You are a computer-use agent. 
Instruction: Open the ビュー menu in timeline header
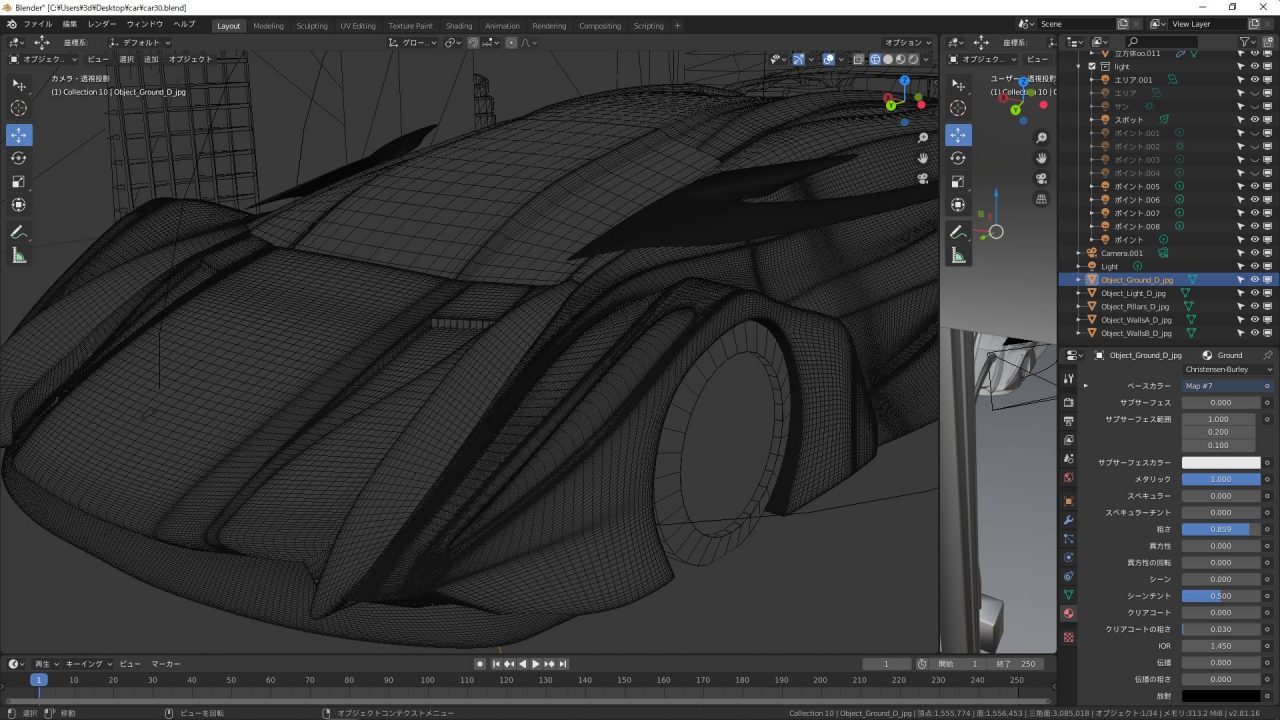tap(130, 664)
